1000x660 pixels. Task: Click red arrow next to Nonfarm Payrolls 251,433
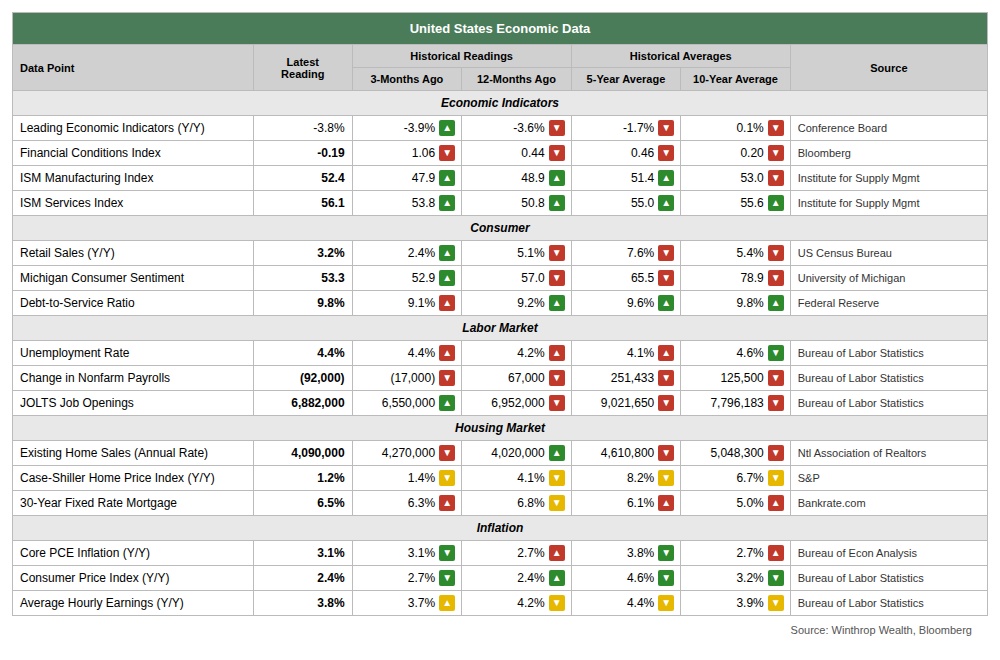click(x=666, y=378)
